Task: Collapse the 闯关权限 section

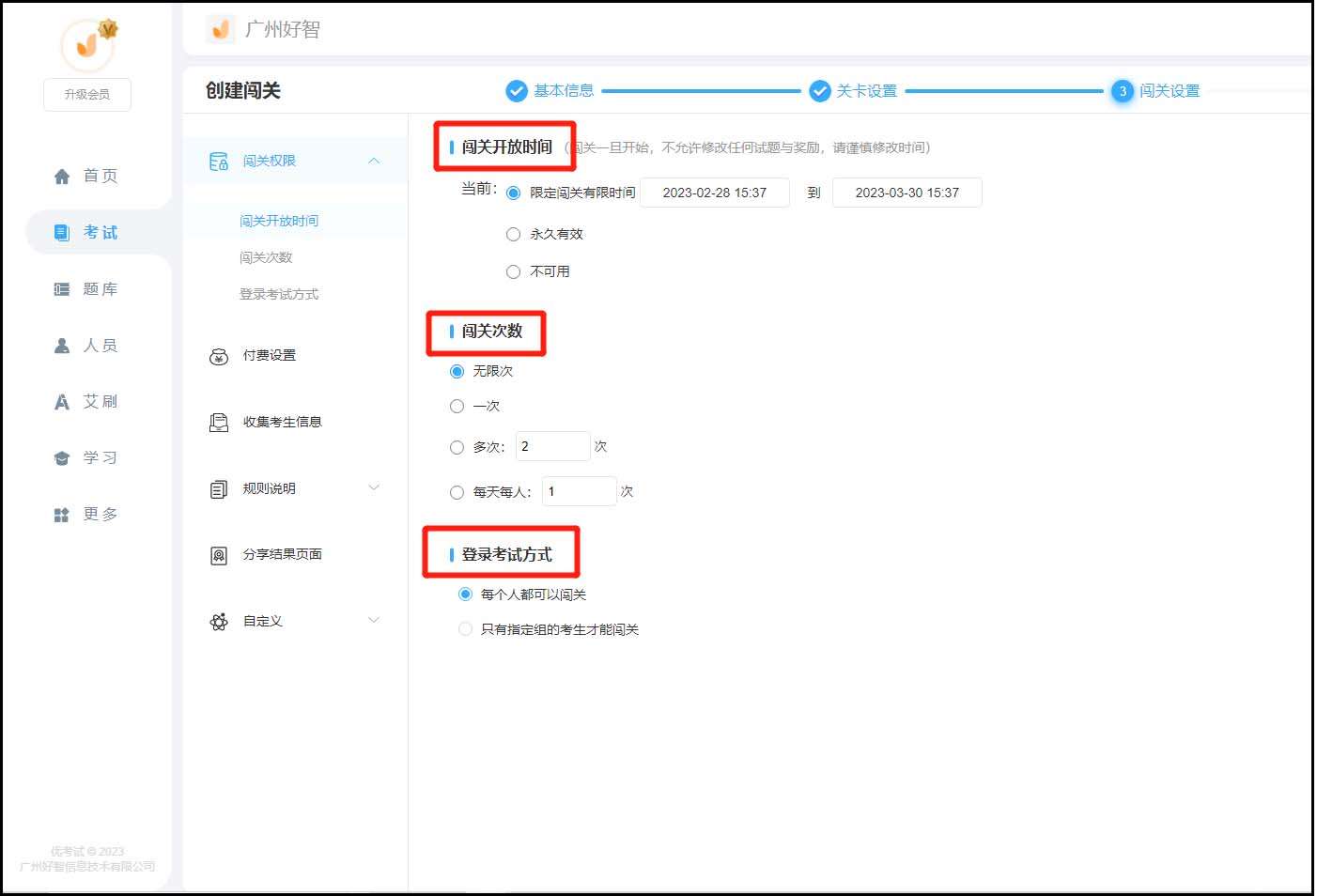Action: [375, 160]
